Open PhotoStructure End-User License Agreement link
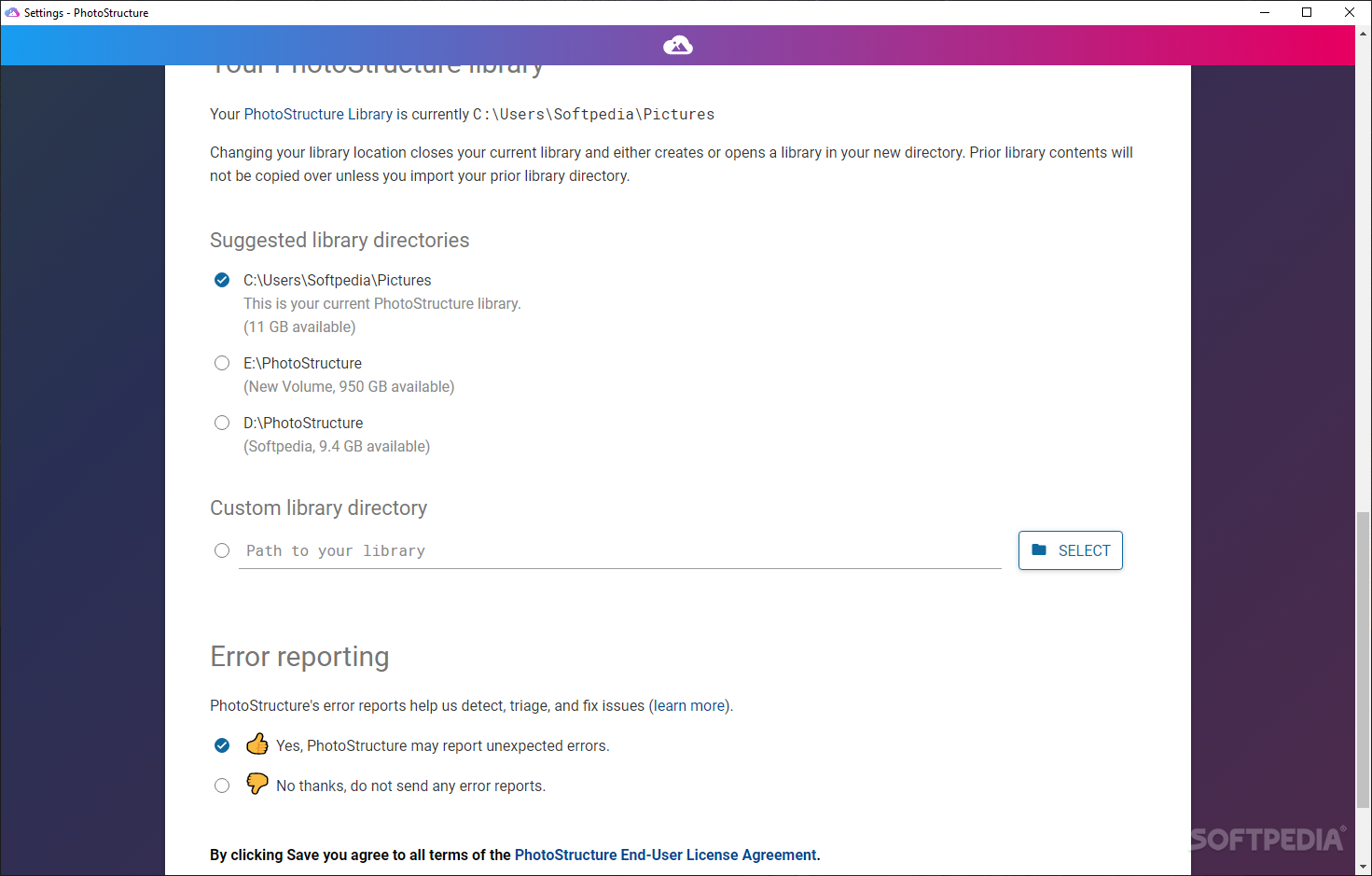 pyautogui.click(x=666, y=855)
